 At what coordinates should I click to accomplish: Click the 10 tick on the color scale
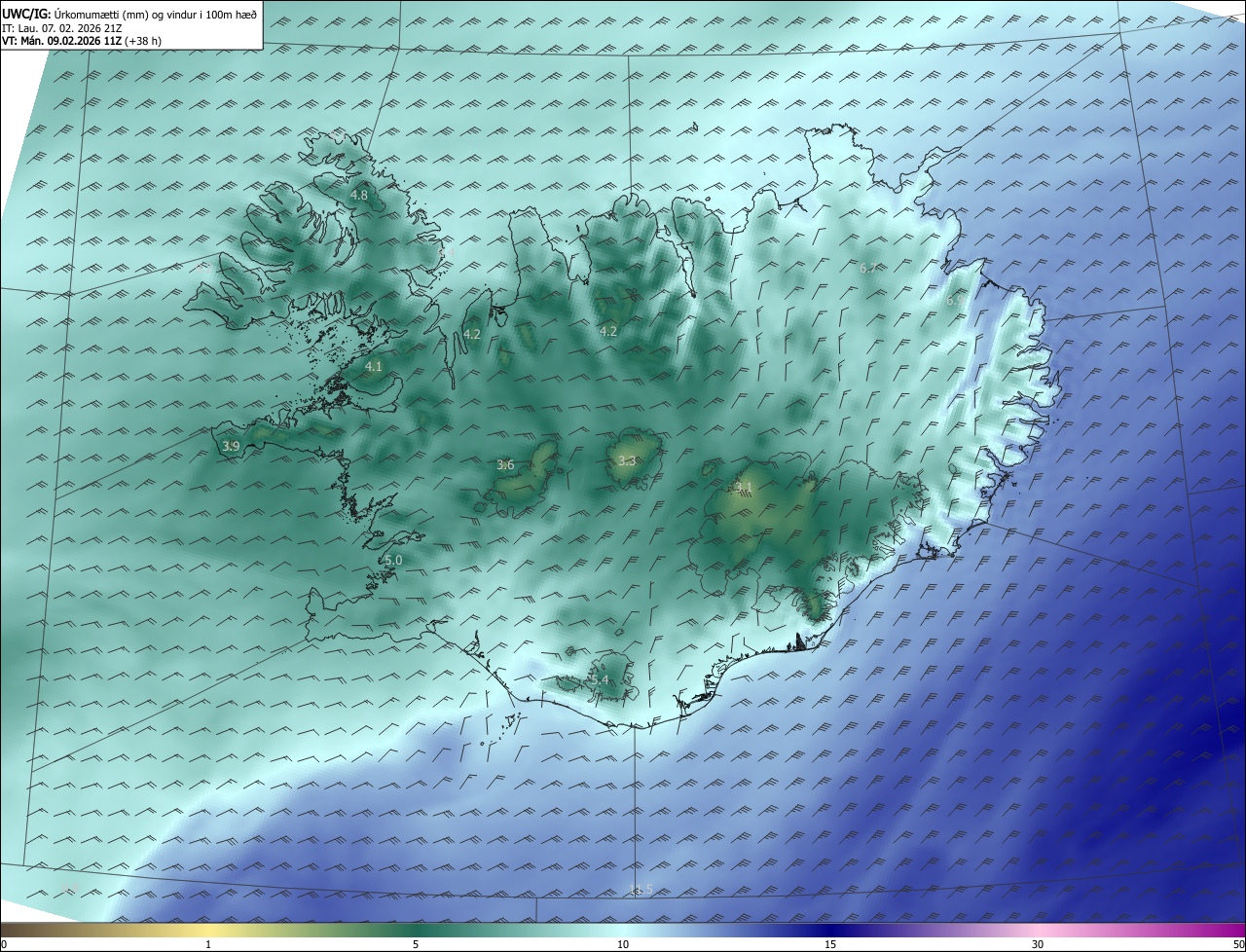pos(623,944)
